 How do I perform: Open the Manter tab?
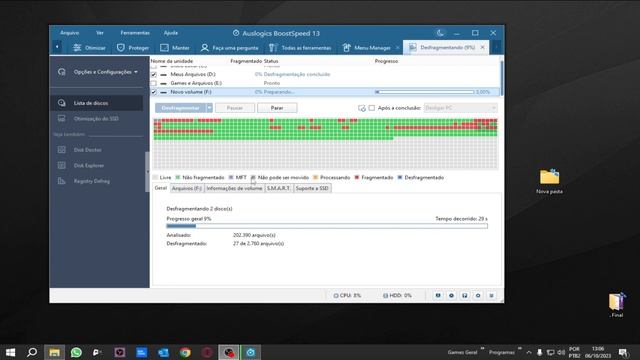[175, 48]
